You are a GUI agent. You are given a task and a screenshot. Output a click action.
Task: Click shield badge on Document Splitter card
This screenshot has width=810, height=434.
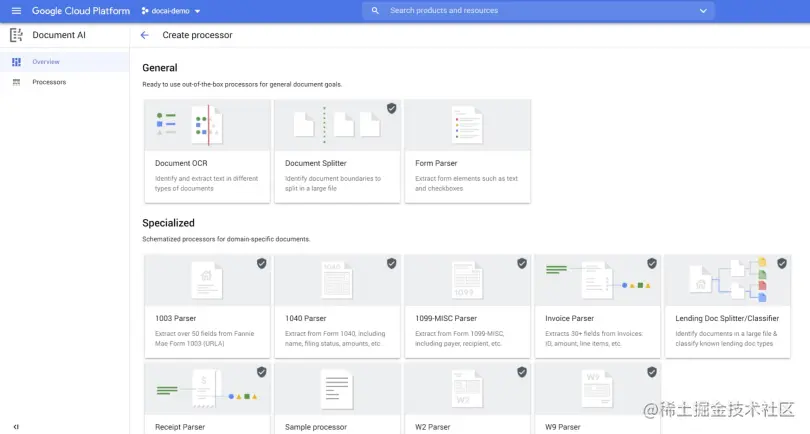tap(392, 108)
